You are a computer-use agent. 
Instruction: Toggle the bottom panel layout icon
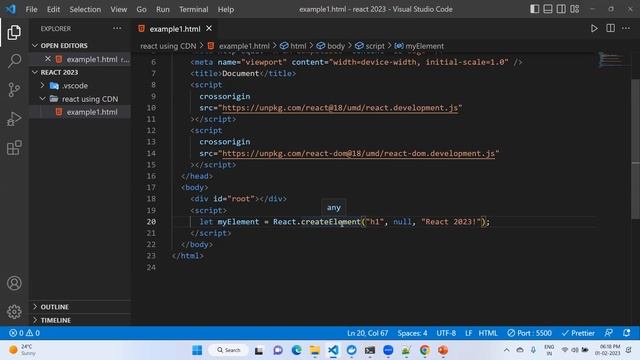548,9
